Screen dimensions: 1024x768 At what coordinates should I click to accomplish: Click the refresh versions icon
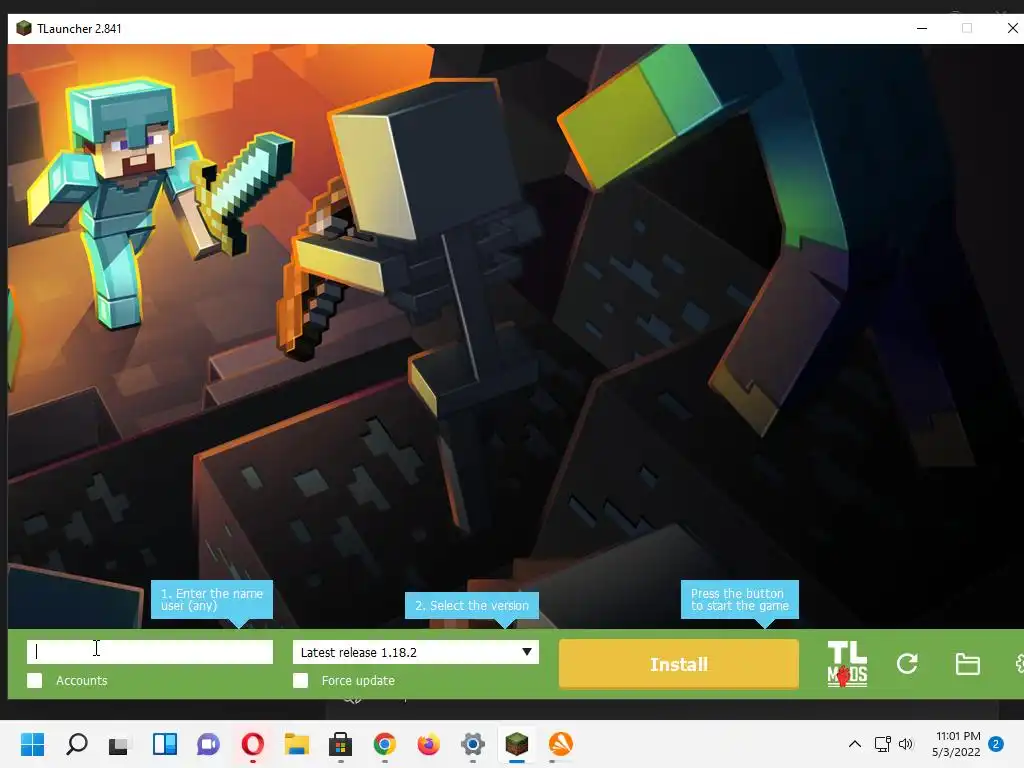(907, 664)
